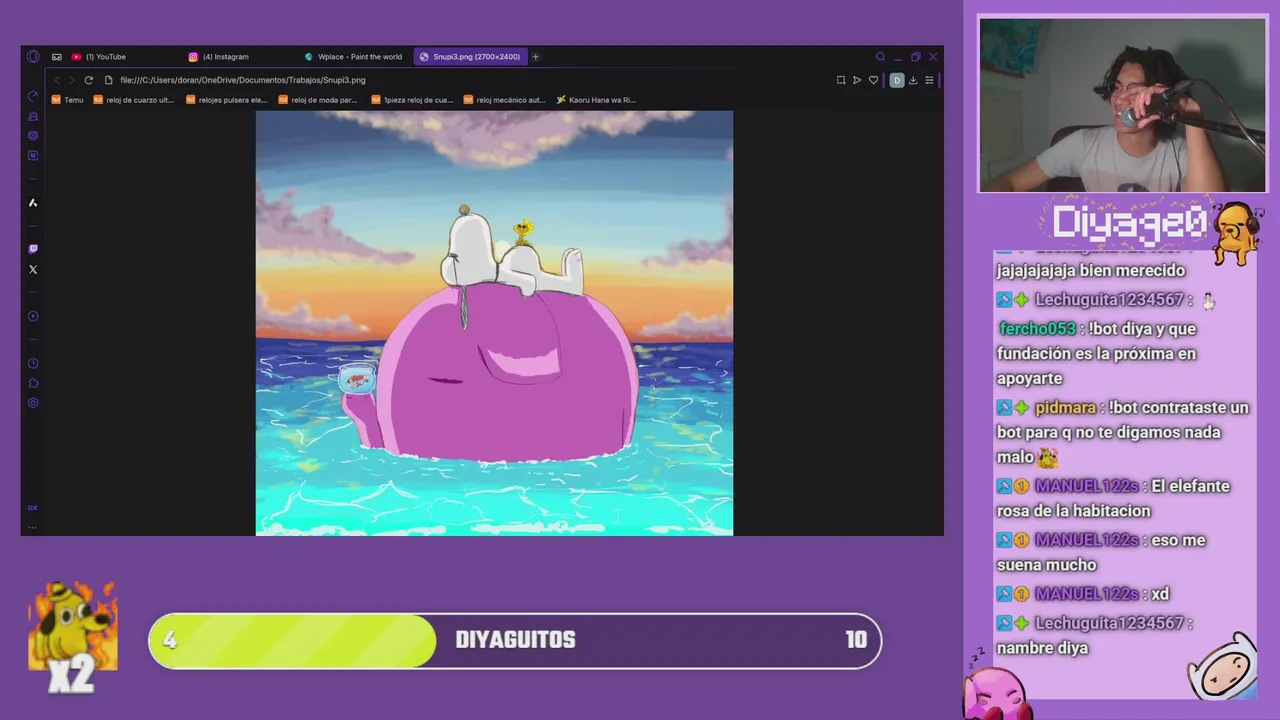Open the Temu bookmark
The height and width of the screenshot is (720, 1280).
pos(68,100)
